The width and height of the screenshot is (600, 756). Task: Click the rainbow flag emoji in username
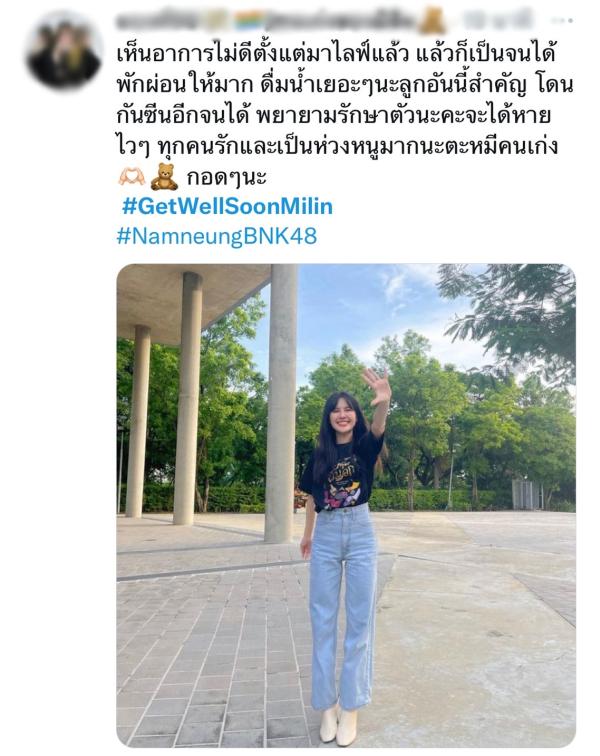point(249,20)
